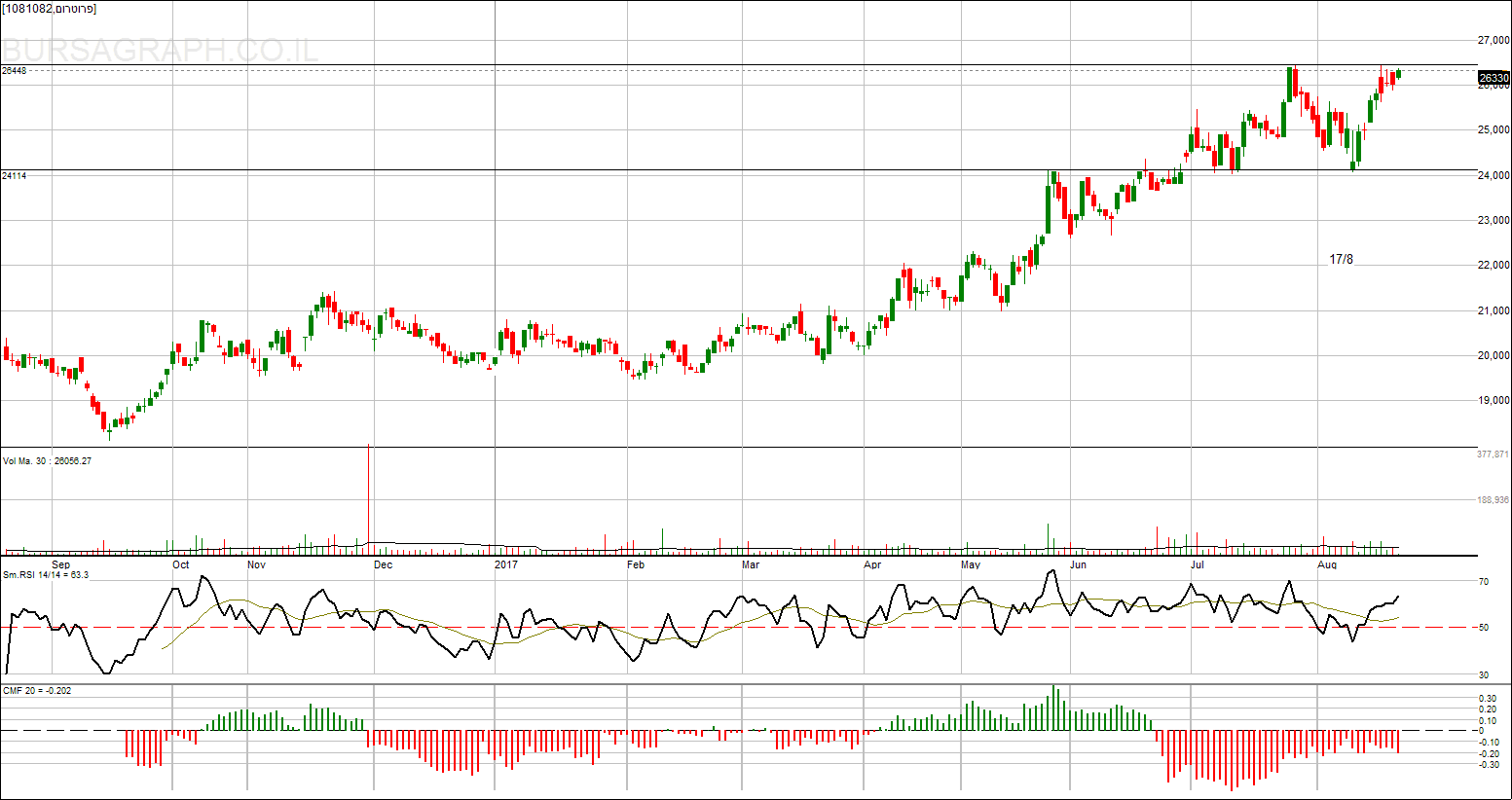Image resolution: width=1512 pixels, height=800 pixels.
Task: Select the Sep label on time axis
Action: [60, 564]
